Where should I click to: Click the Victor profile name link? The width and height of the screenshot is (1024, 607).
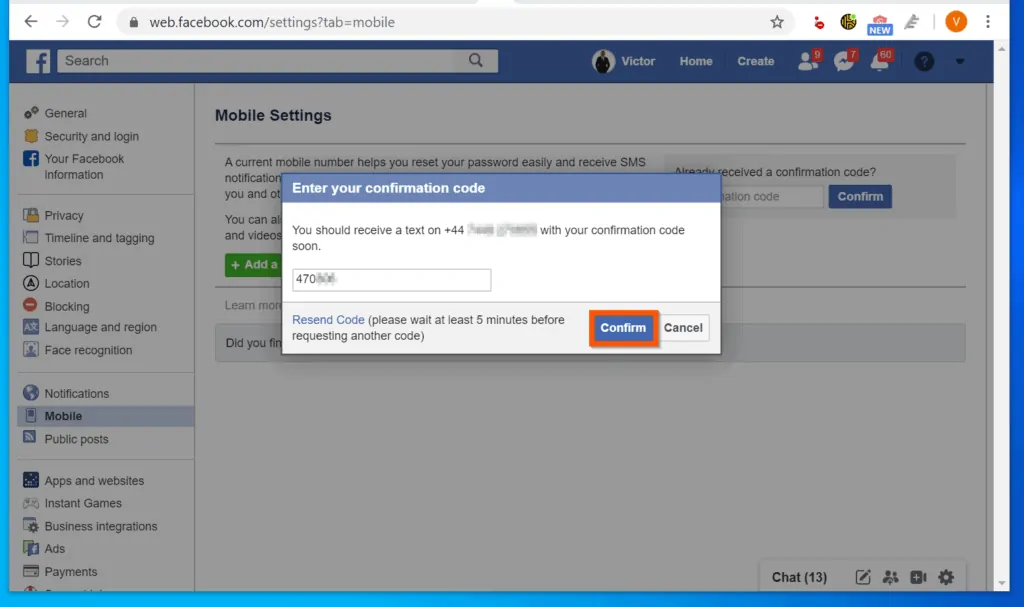(x=638, y=61)
